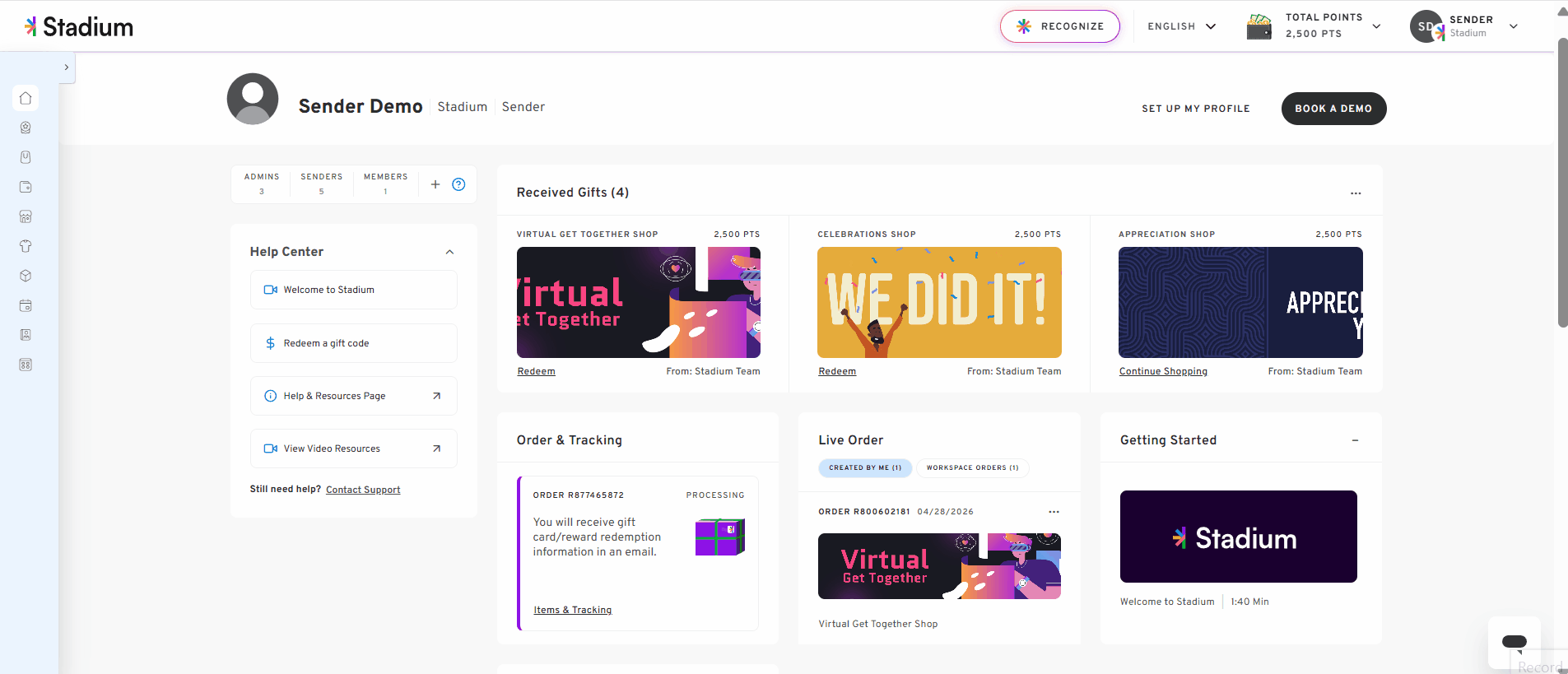Click the Appreciation Shop gift image
This screenshot has width=1568, height=674.
tap(1240, 302)
